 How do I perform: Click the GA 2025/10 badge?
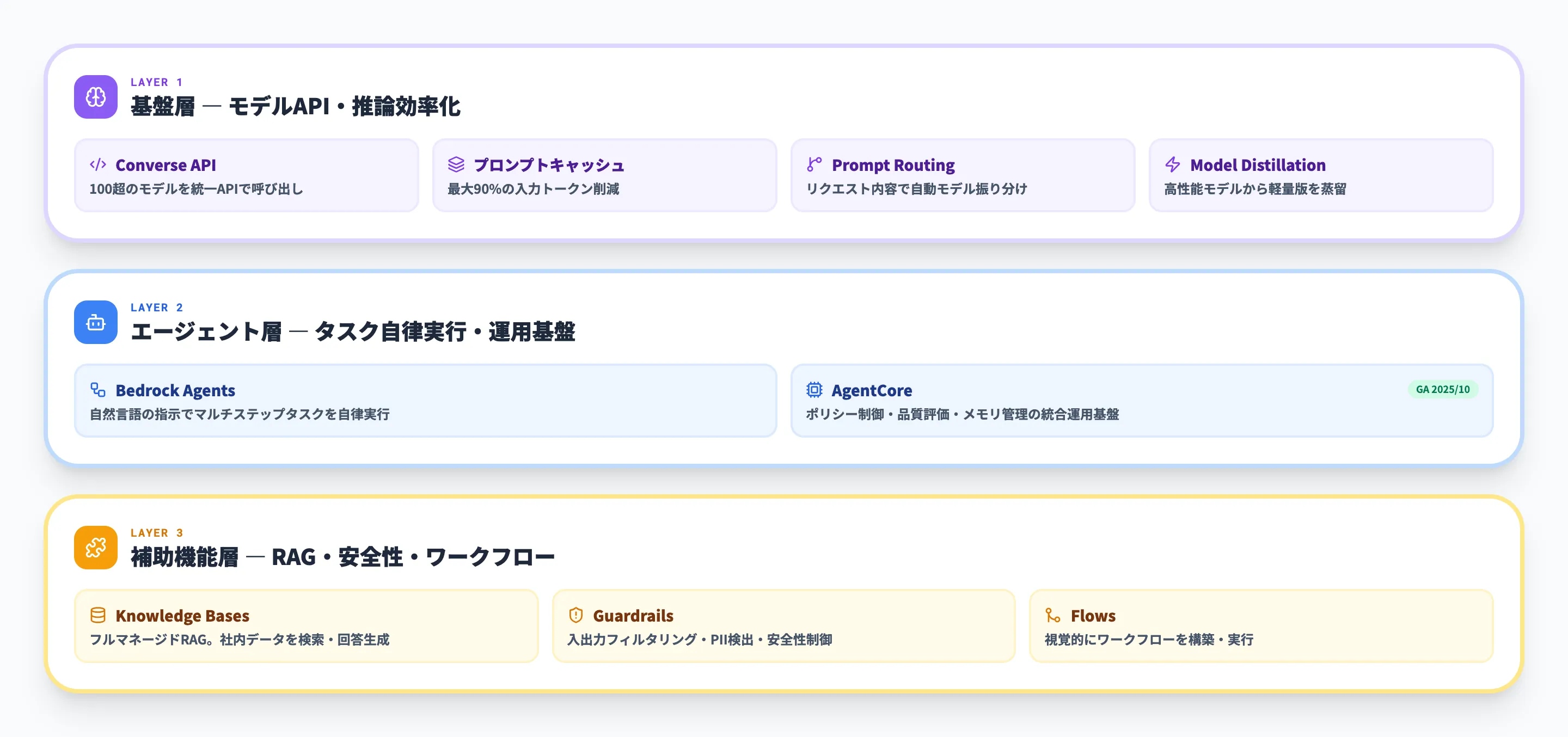coord(1443,390)
